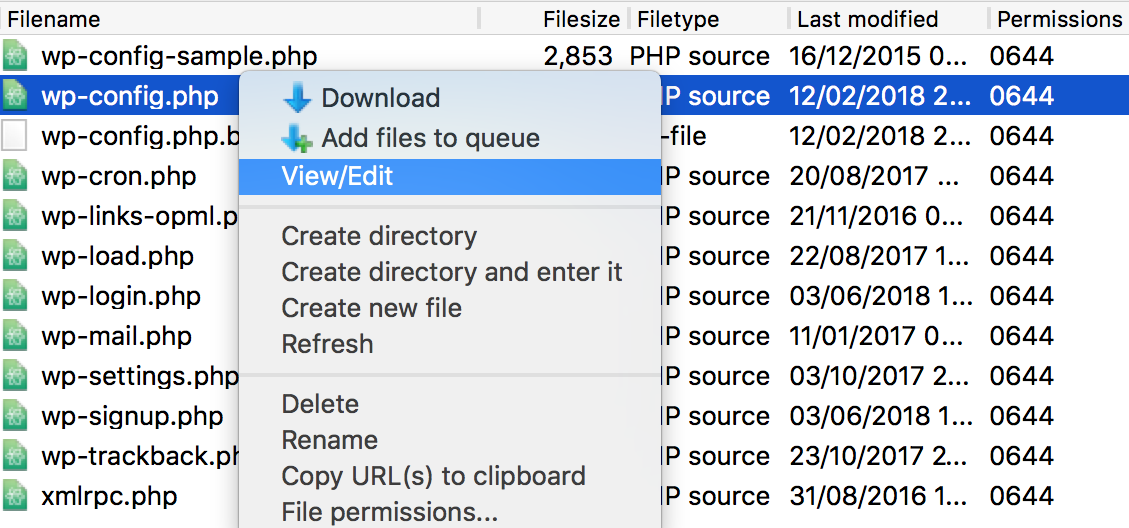
Task: Click the wp-settings.php file icon
Action: pos(14,376)
